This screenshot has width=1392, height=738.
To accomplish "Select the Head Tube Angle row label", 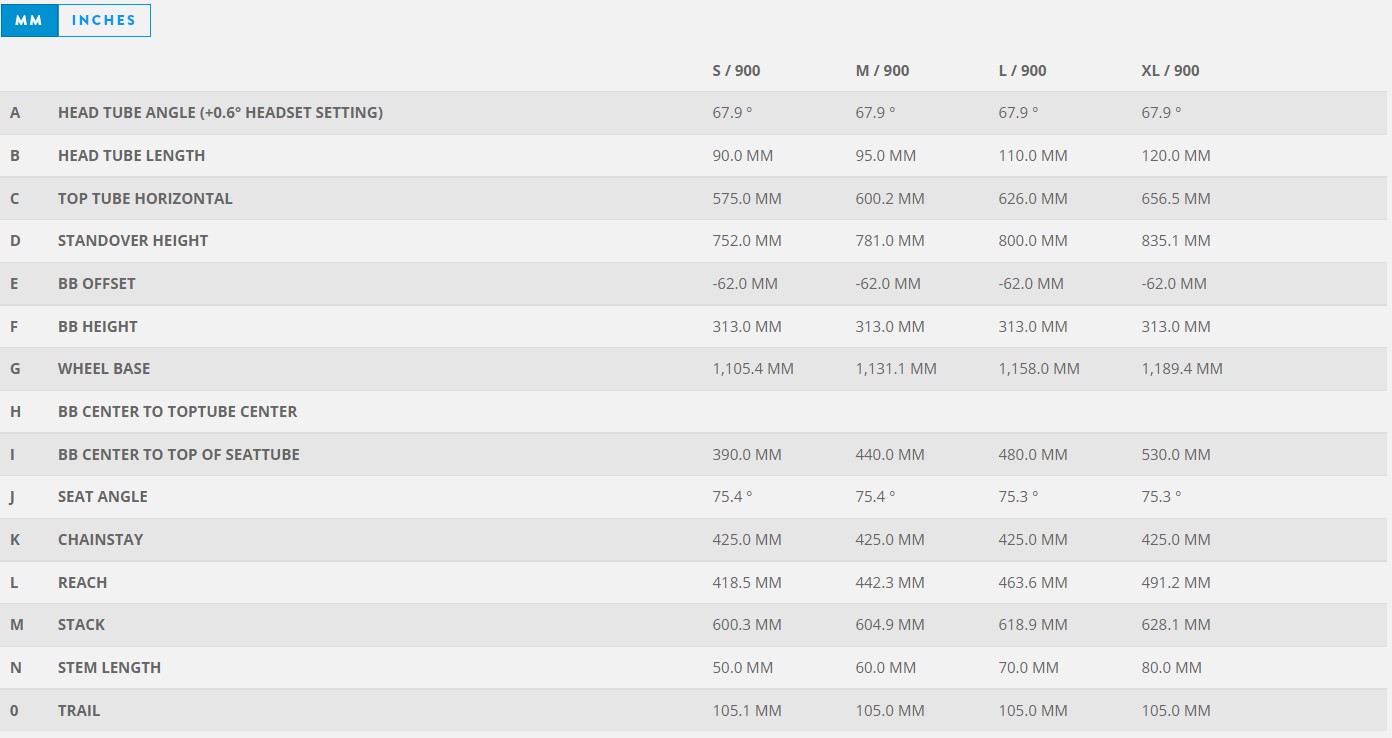I will [220, 113].
